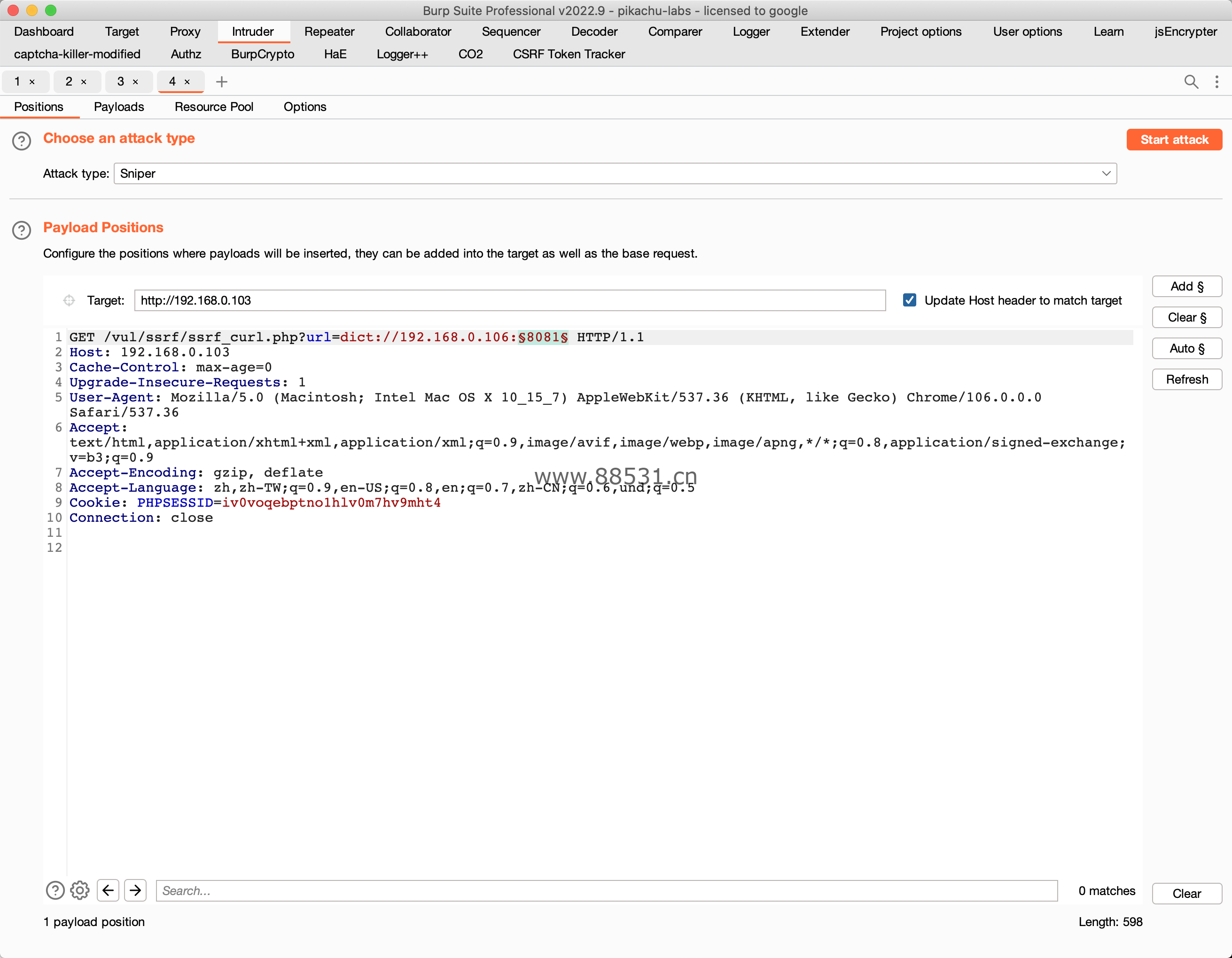
Task: Add a new Intruder tab with plus icon
Action: 222,82
